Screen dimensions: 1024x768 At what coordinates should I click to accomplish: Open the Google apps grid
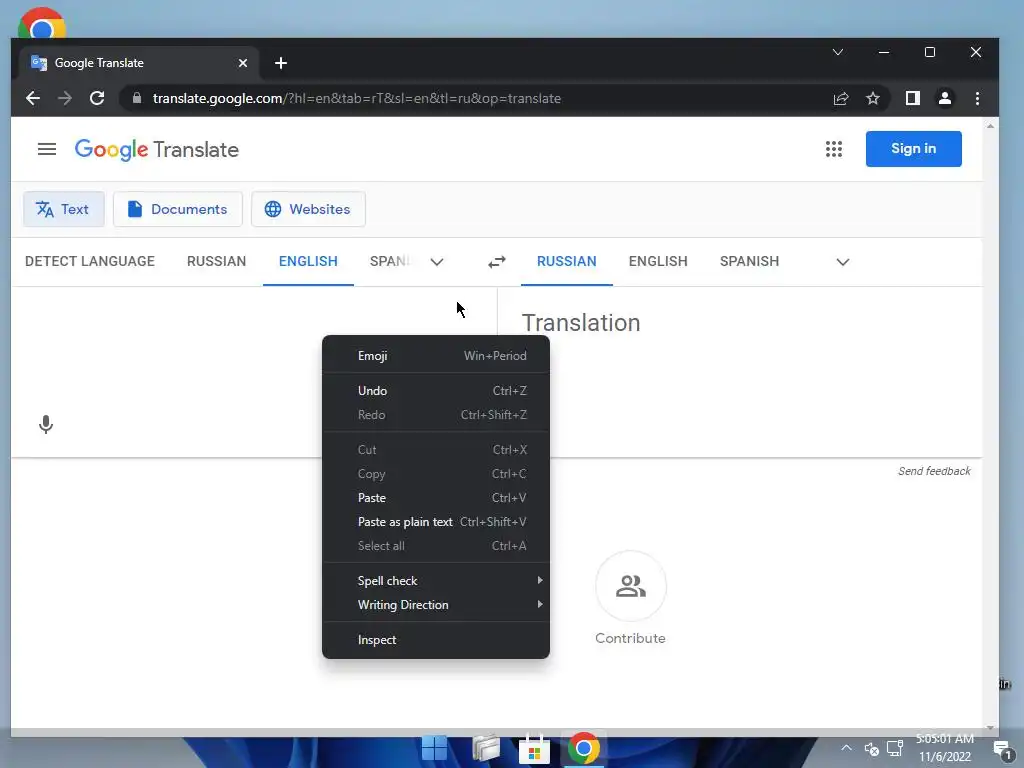pyautogui.click(x=833, y=149)
